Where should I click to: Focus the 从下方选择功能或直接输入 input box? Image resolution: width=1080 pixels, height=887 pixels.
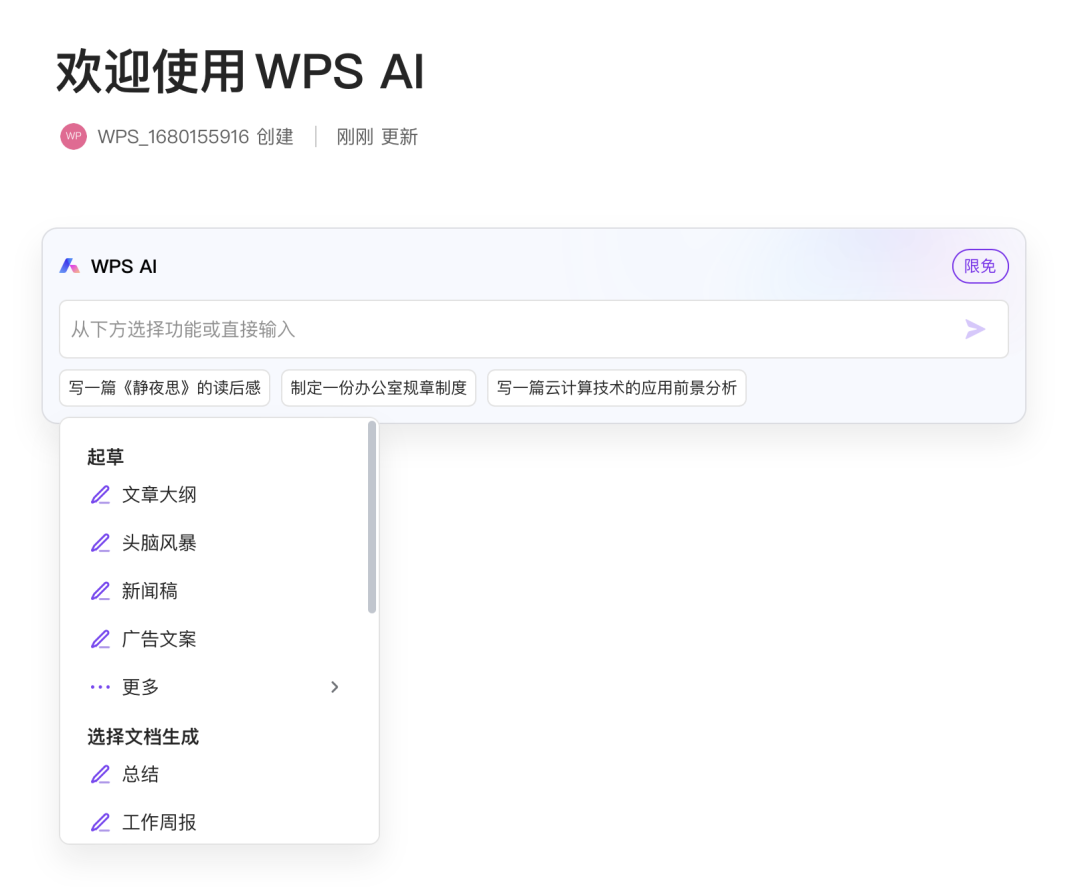(534, 329)
